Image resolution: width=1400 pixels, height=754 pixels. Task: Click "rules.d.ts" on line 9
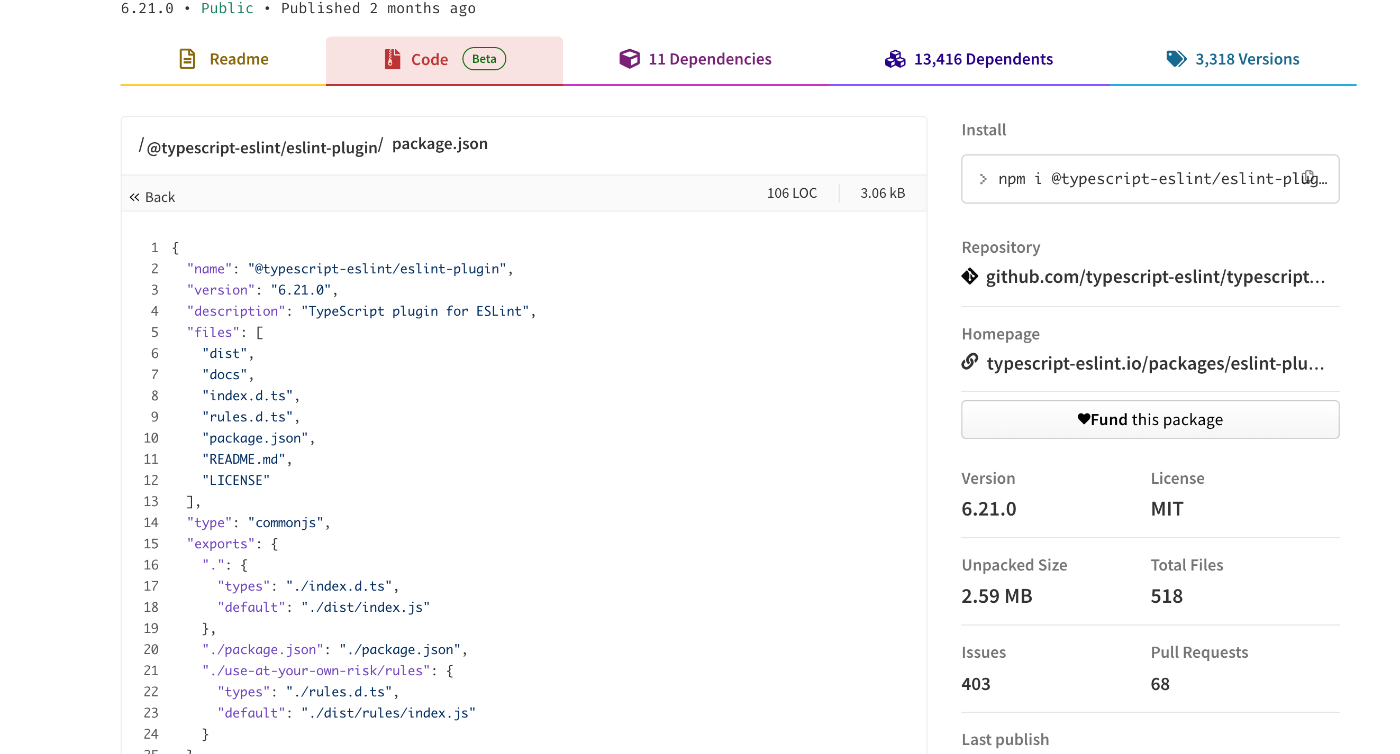[x=247, y=417]
